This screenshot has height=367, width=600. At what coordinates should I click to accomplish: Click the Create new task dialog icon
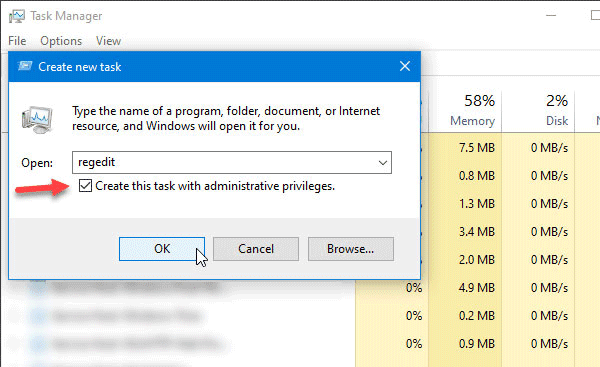(x=25, y=67)
